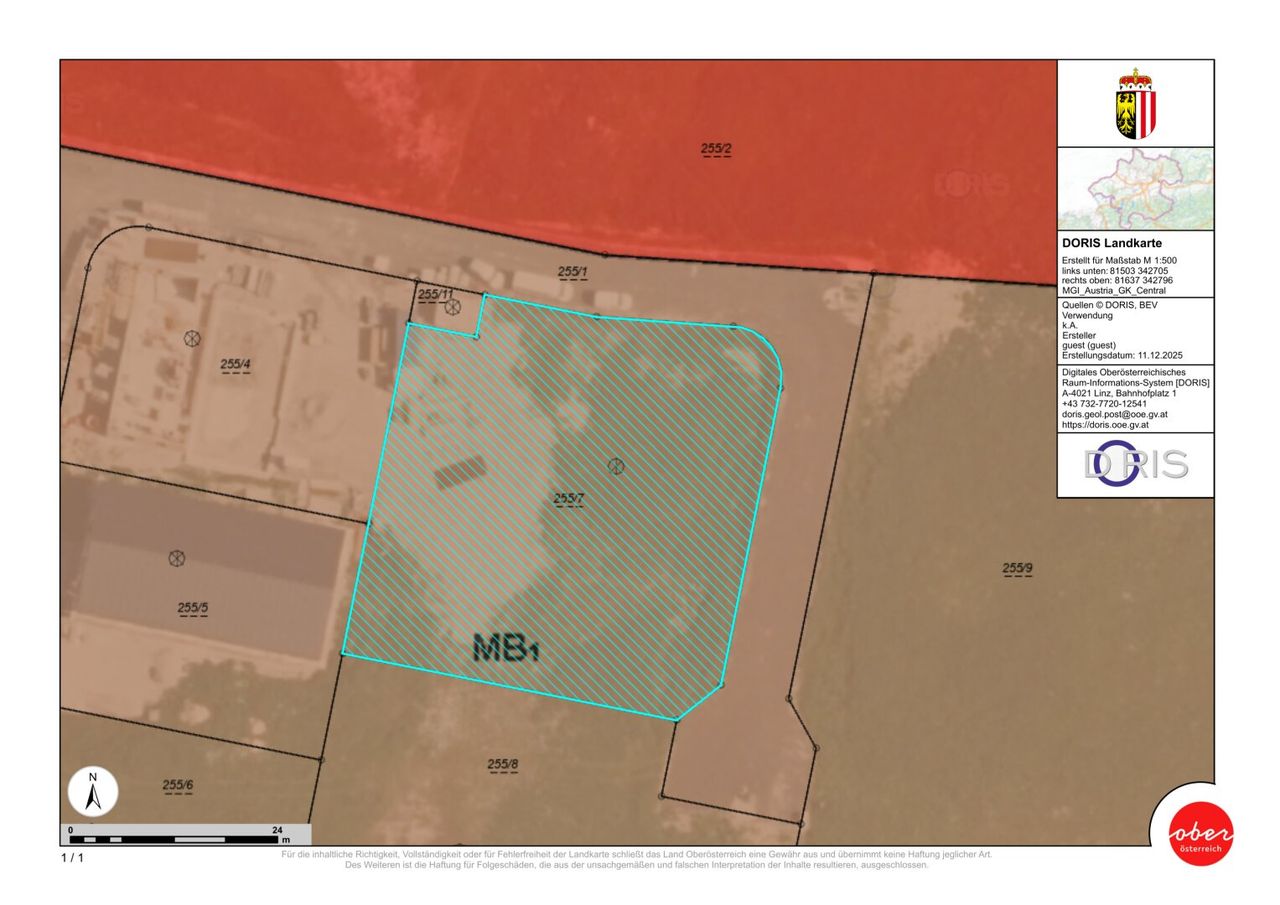Click the circled-cross symbol in parcel 255/4
This screenshot has height=905, width=1280.
[x=192, y=338]
